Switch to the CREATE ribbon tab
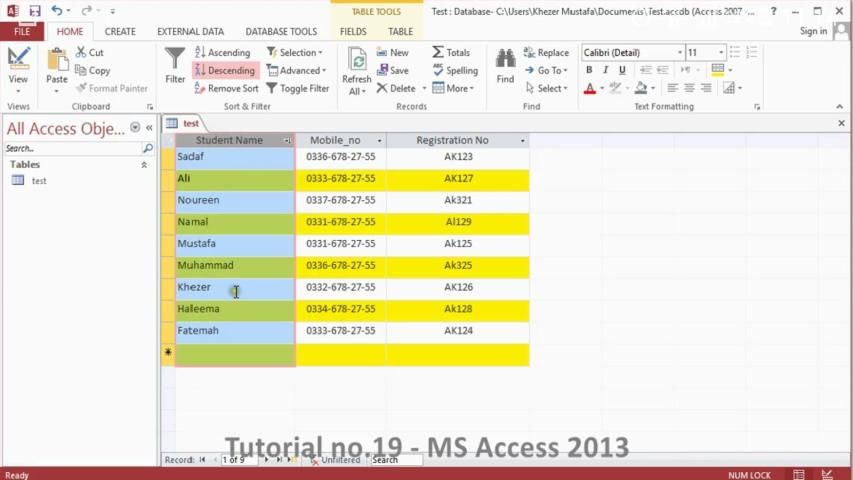853x480 pixels. 120,31
